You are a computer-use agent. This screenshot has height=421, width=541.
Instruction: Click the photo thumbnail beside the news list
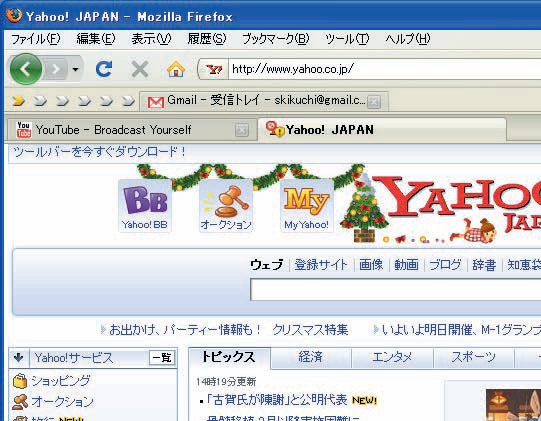(513, 405)
